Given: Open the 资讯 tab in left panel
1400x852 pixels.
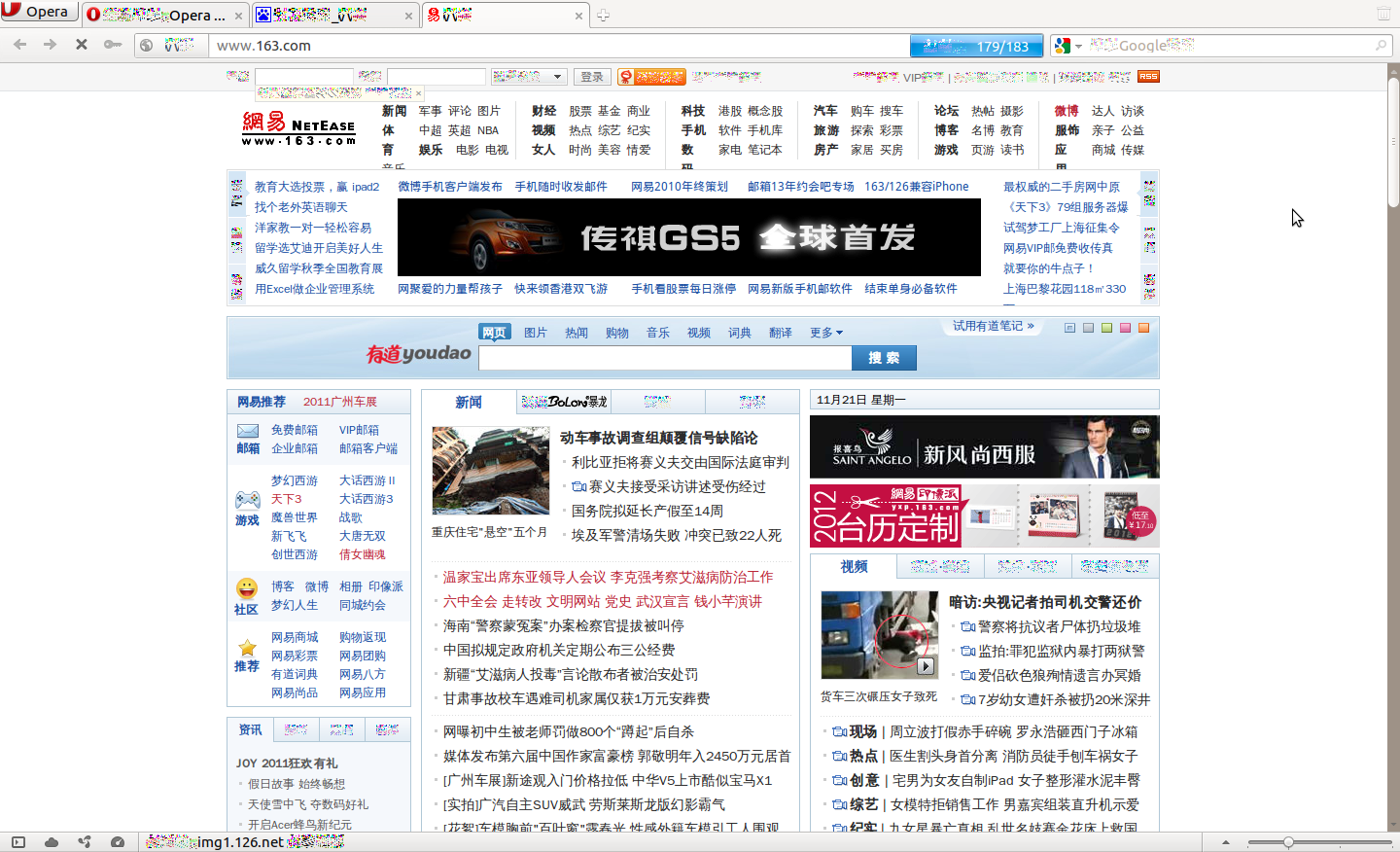Looking at the screenshot, I should (x=251, y=729).
